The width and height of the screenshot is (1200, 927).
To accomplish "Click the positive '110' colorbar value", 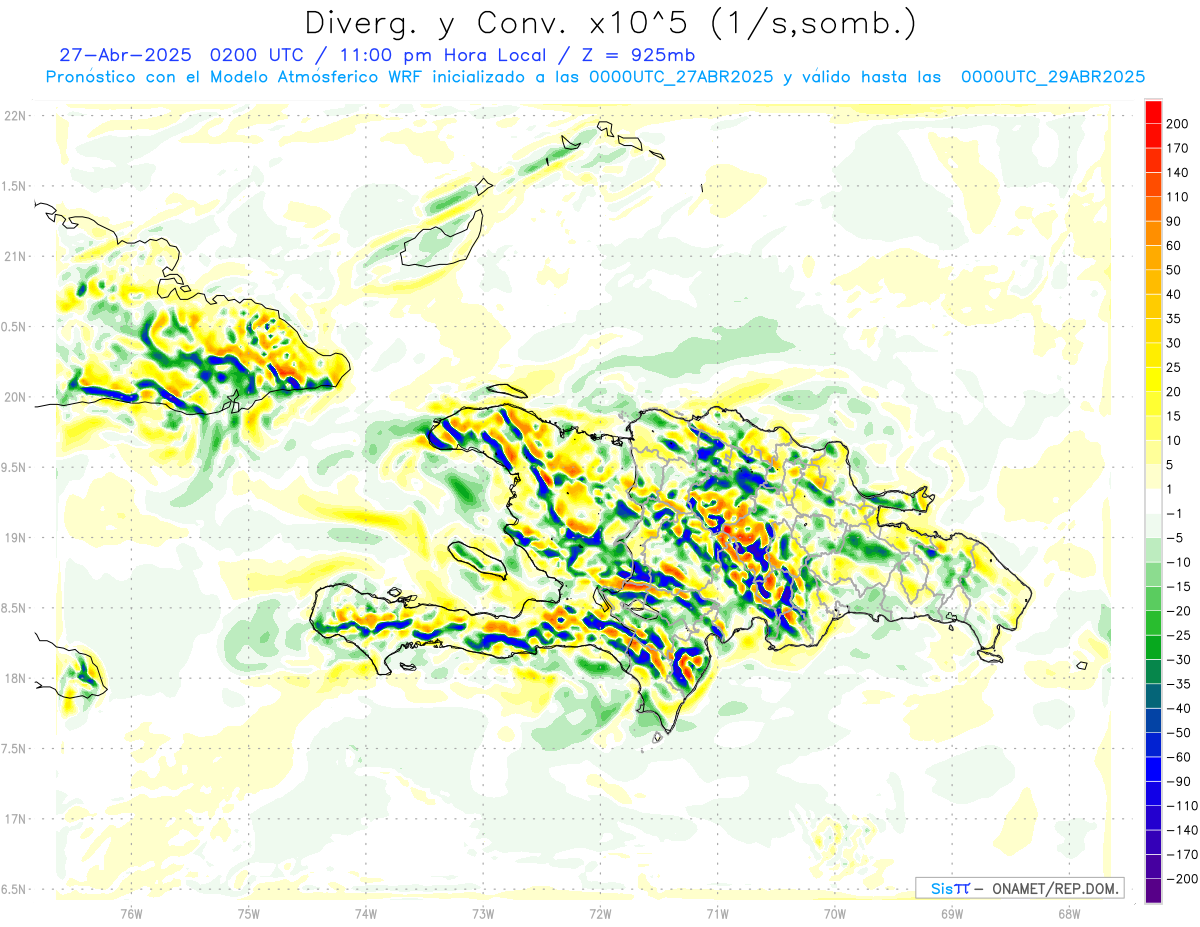I will tap(1178, 197).
